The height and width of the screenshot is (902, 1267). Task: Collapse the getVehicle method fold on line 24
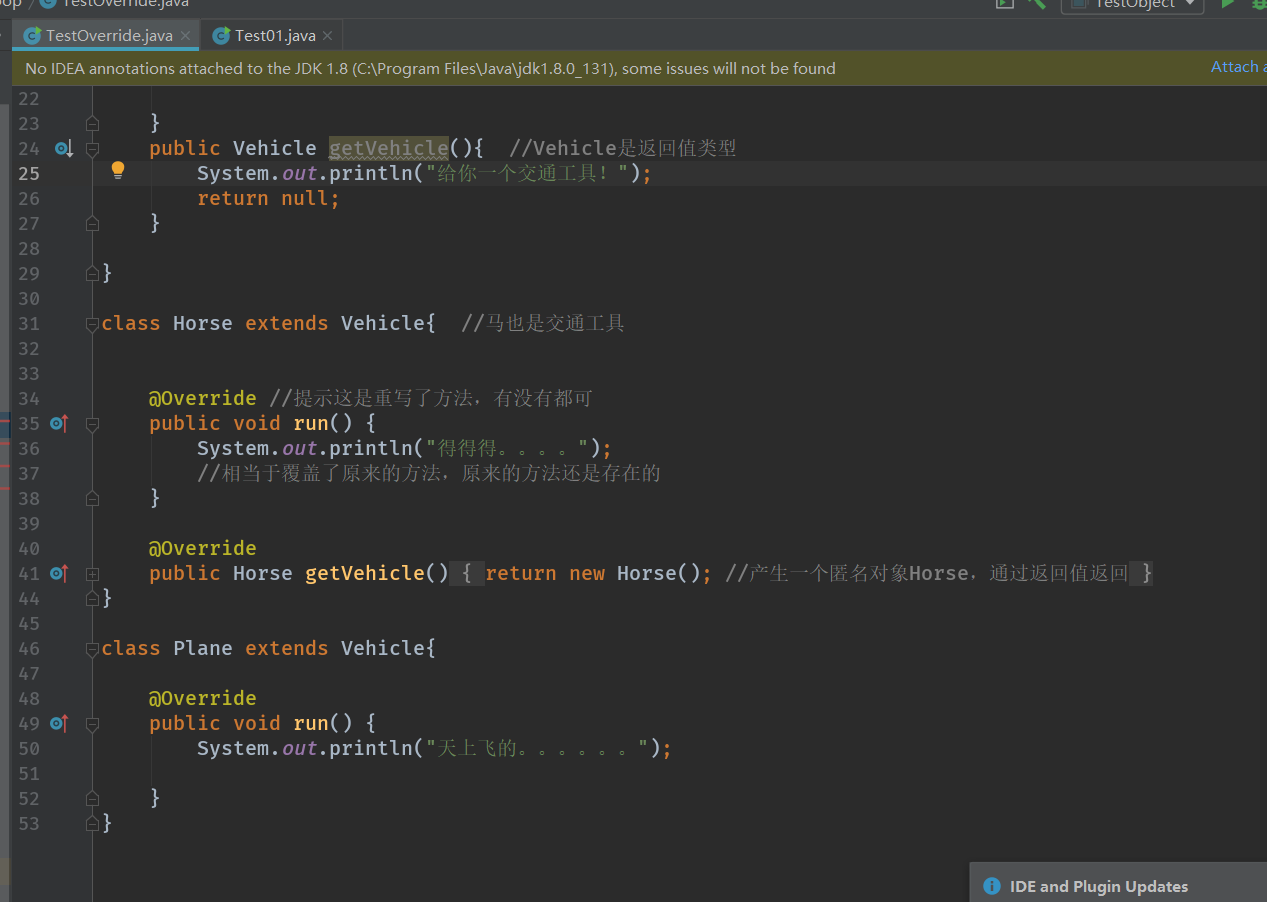point(92,149)
